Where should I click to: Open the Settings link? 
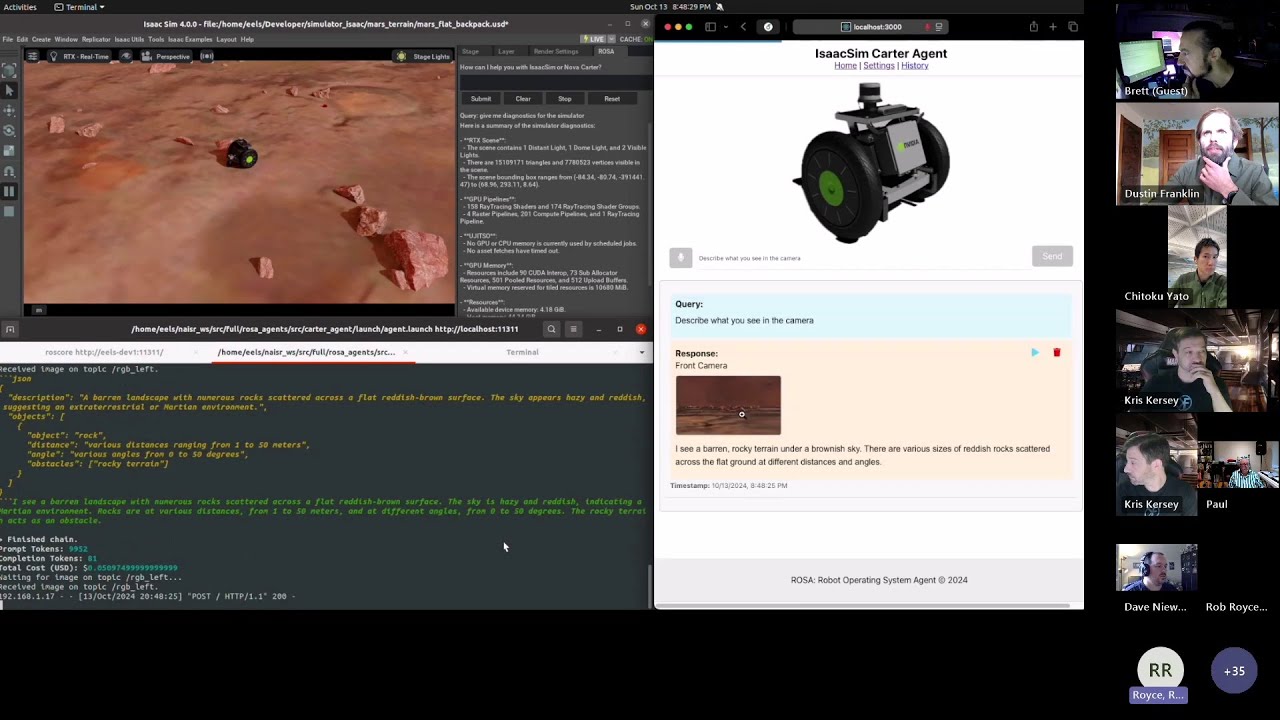(x=879, y=66)
